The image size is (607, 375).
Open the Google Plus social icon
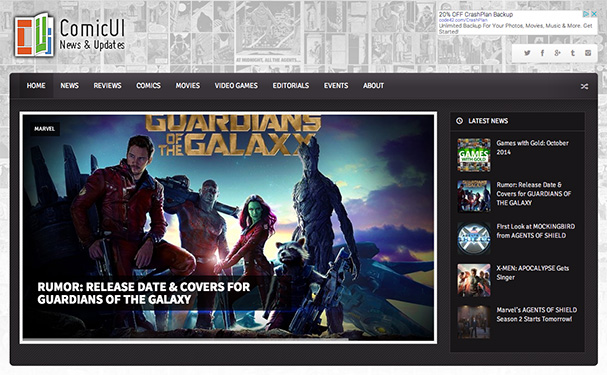pos(557,53)
